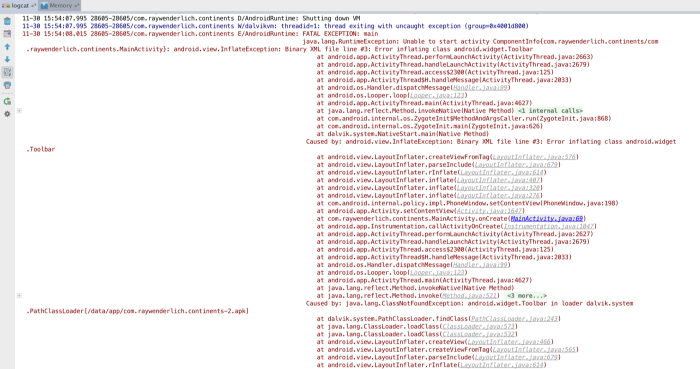Click the 'Shutting down VM' log line
This screenshot has width=700, height=369.
tap(191, 18)
